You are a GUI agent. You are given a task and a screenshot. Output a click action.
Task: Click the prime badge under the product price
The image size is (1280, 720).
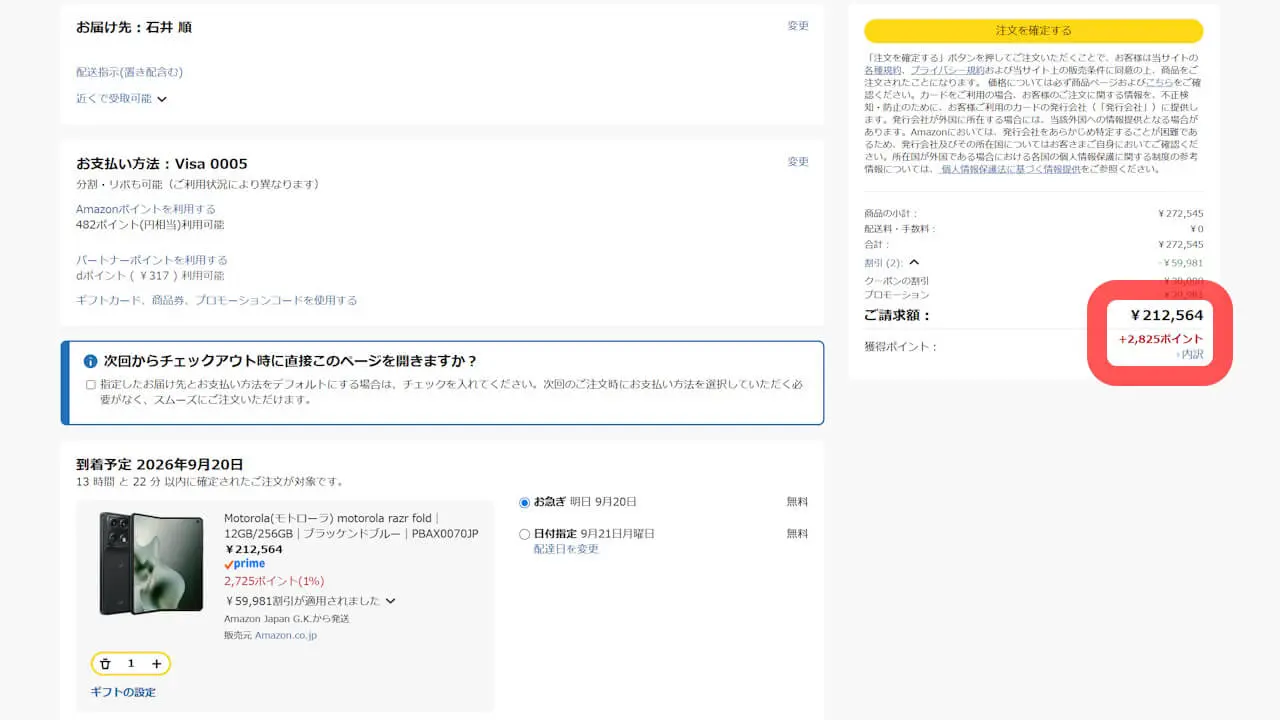click(x=245, y=564)
